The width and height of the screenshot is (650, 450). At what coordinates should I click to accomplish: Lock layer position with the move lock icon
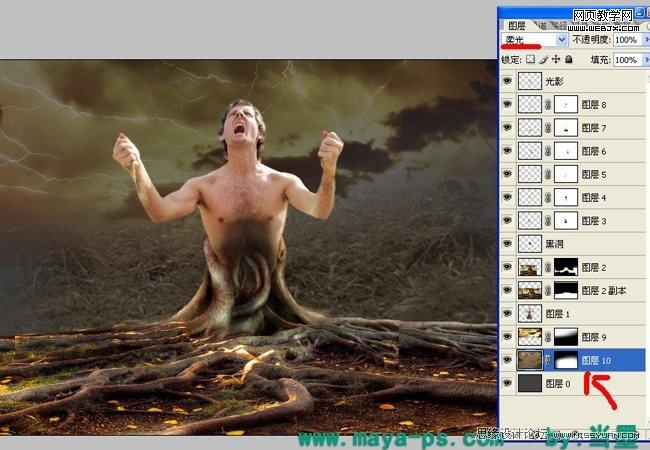coord(555,60)
